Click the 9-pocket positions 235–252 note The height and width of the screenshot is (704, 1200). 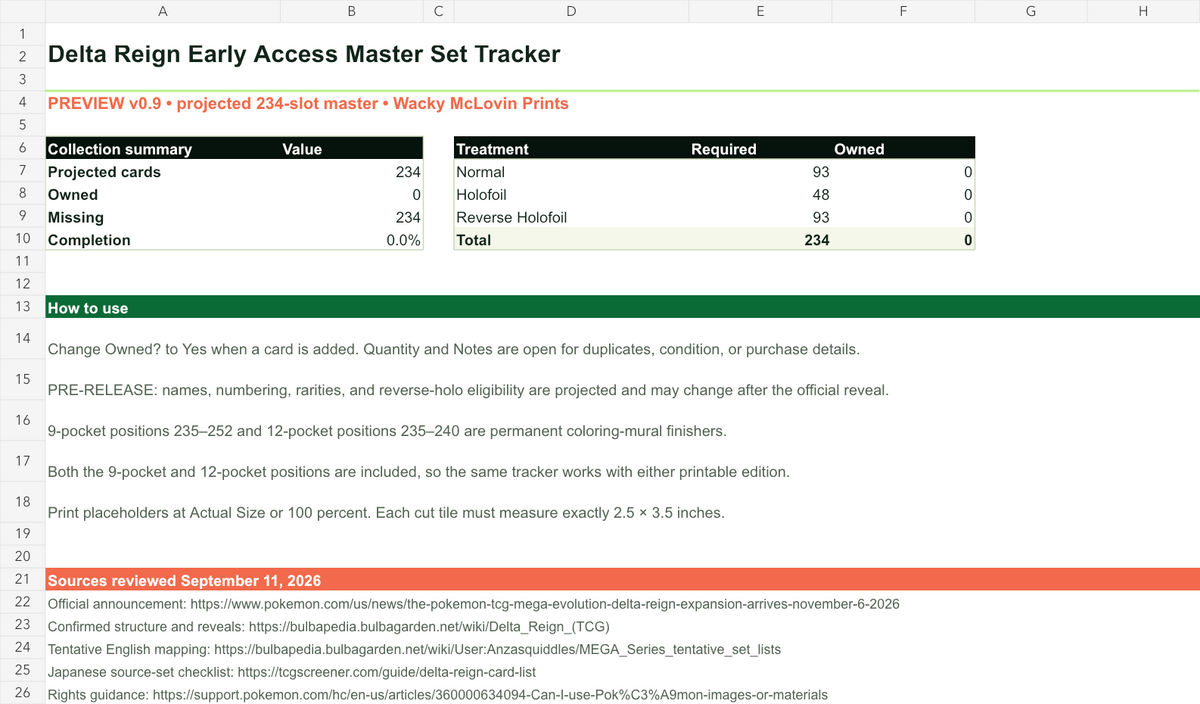click(x=387, y=431)
